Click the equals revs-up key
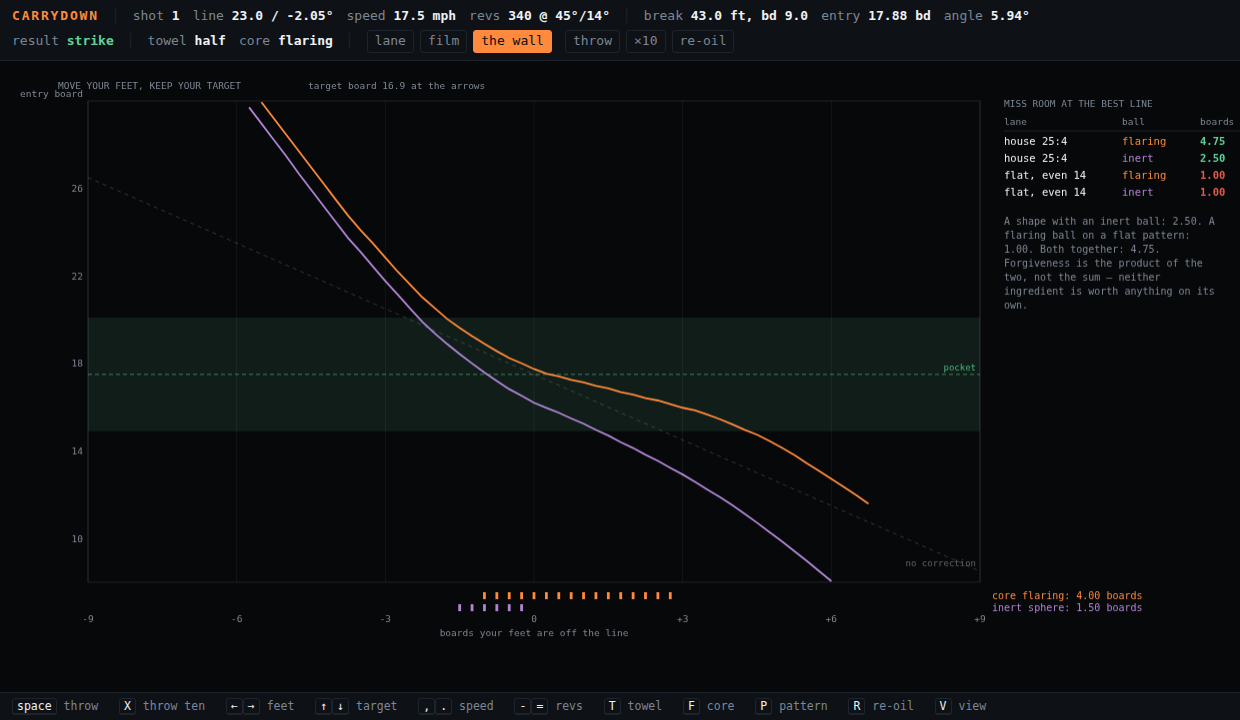The width and height of the screenshot is (1240, 720). point(539,706)
